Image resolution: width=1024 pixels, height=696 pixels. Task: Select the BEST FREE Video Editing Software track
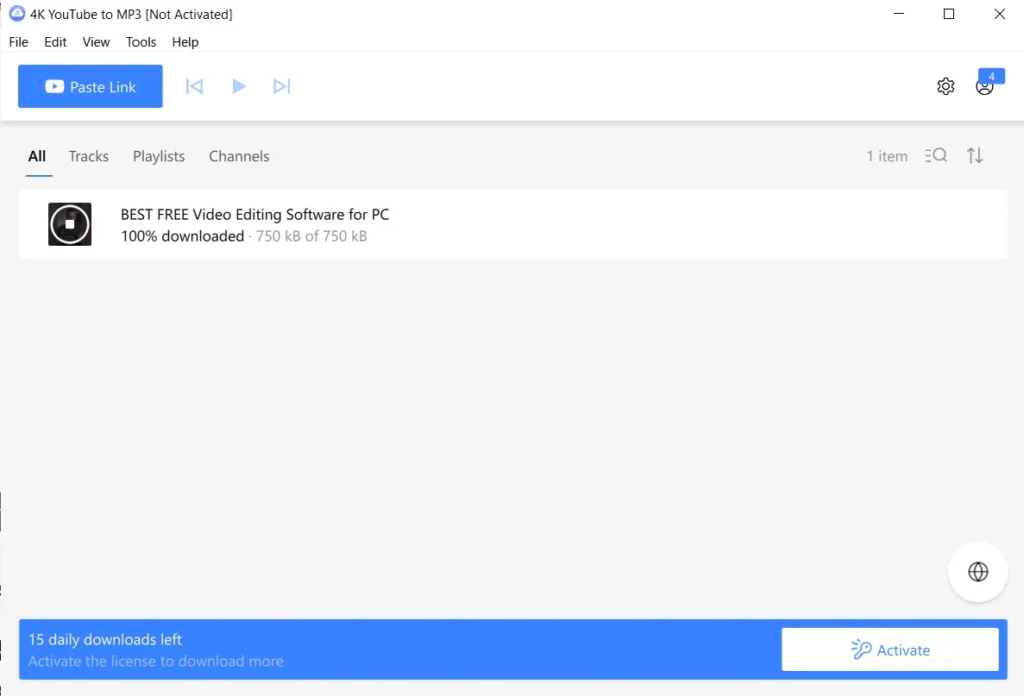tap(254, 214)
